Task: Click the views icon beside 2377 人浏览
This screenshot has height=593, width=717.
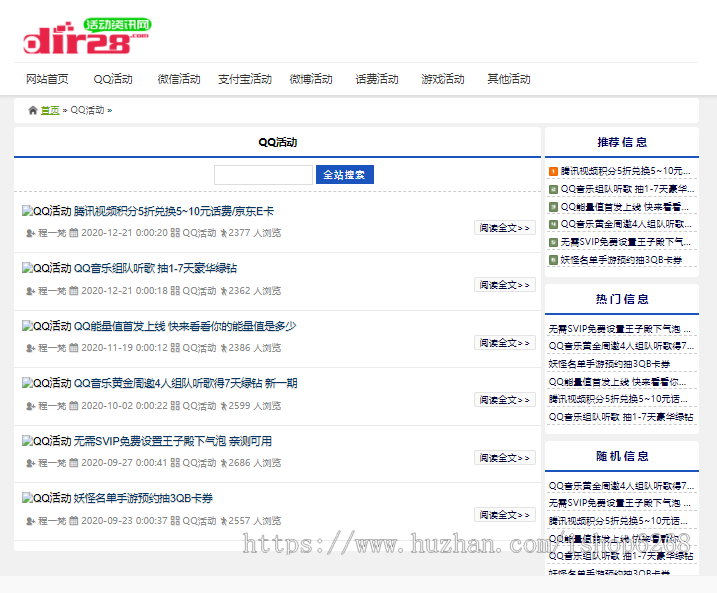Action: click(x=224, y=233)
